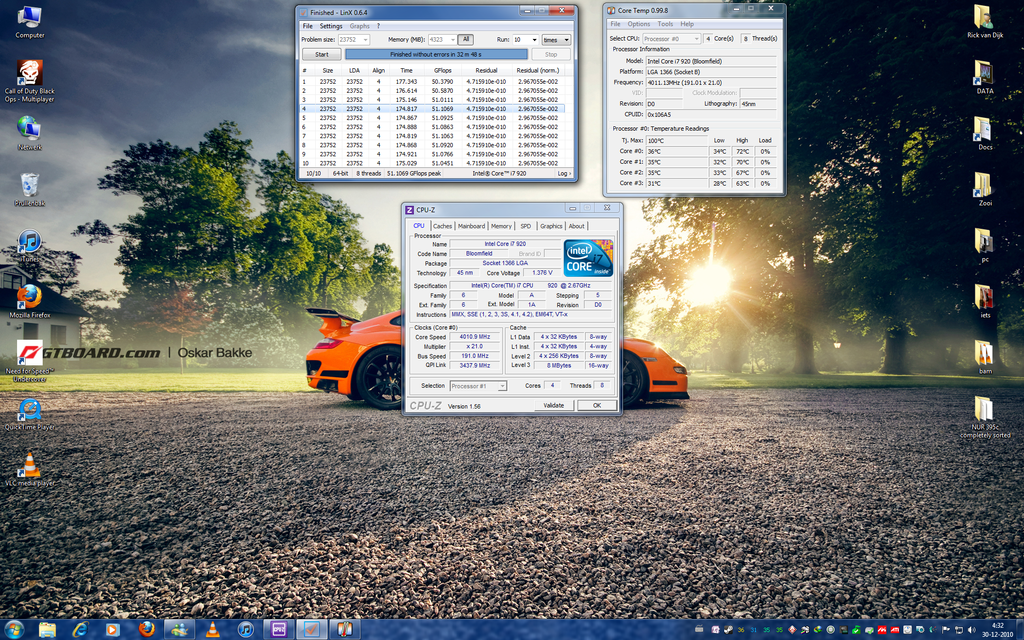Open iTunes from the desktop
1024x640 pixels.
28,243
